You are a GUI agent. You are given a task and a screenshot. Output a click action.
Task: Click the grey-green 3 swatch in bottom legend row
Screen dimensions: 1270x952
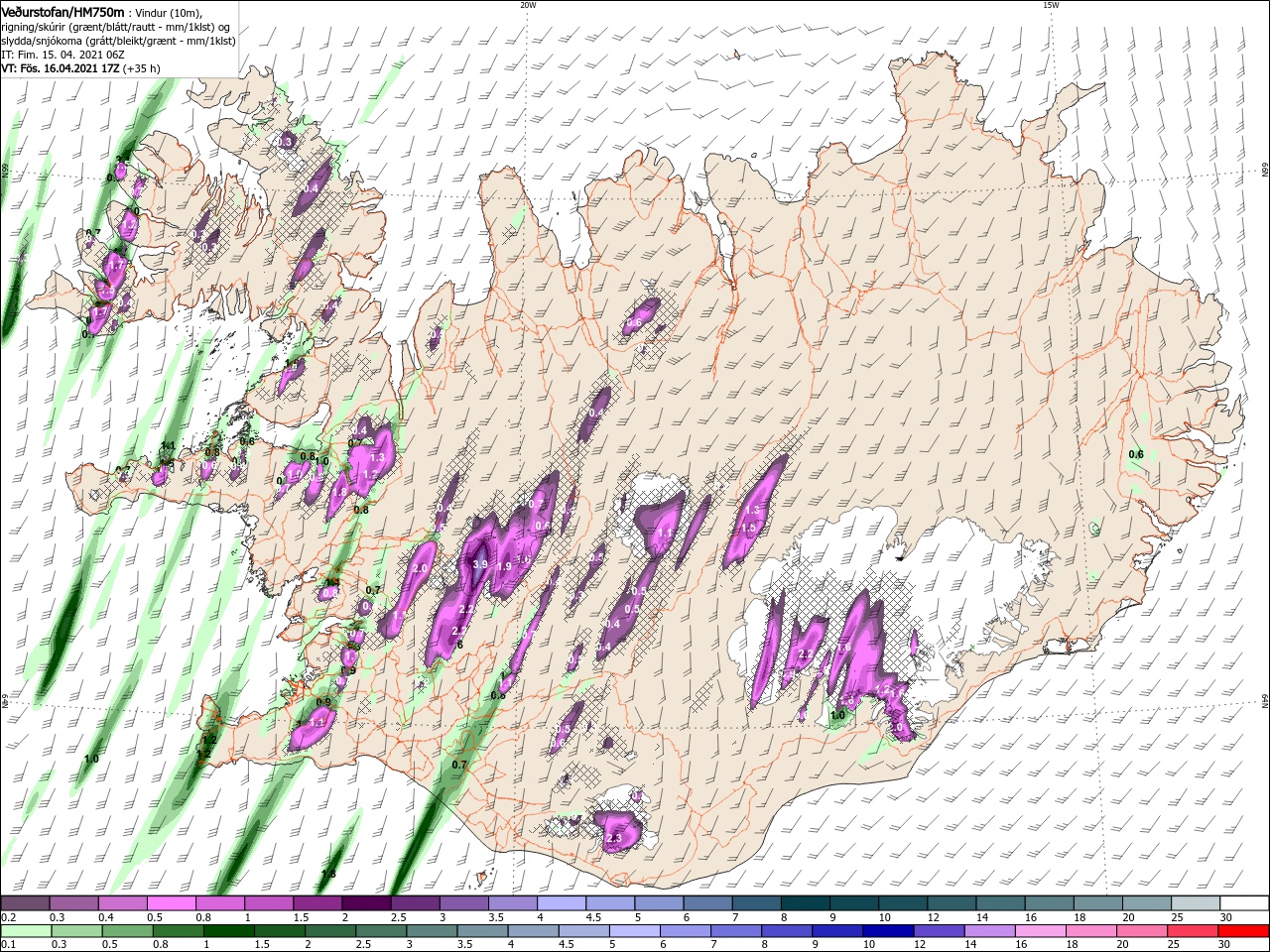click(432, 931)
